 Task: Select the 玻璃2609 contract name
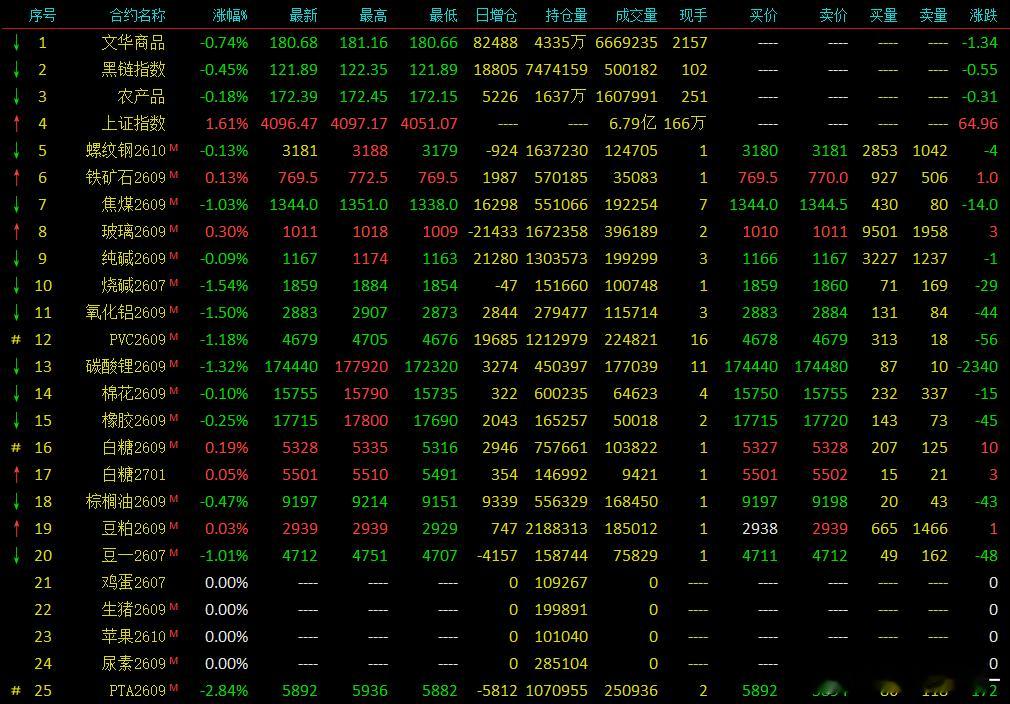tap(133, 232)
